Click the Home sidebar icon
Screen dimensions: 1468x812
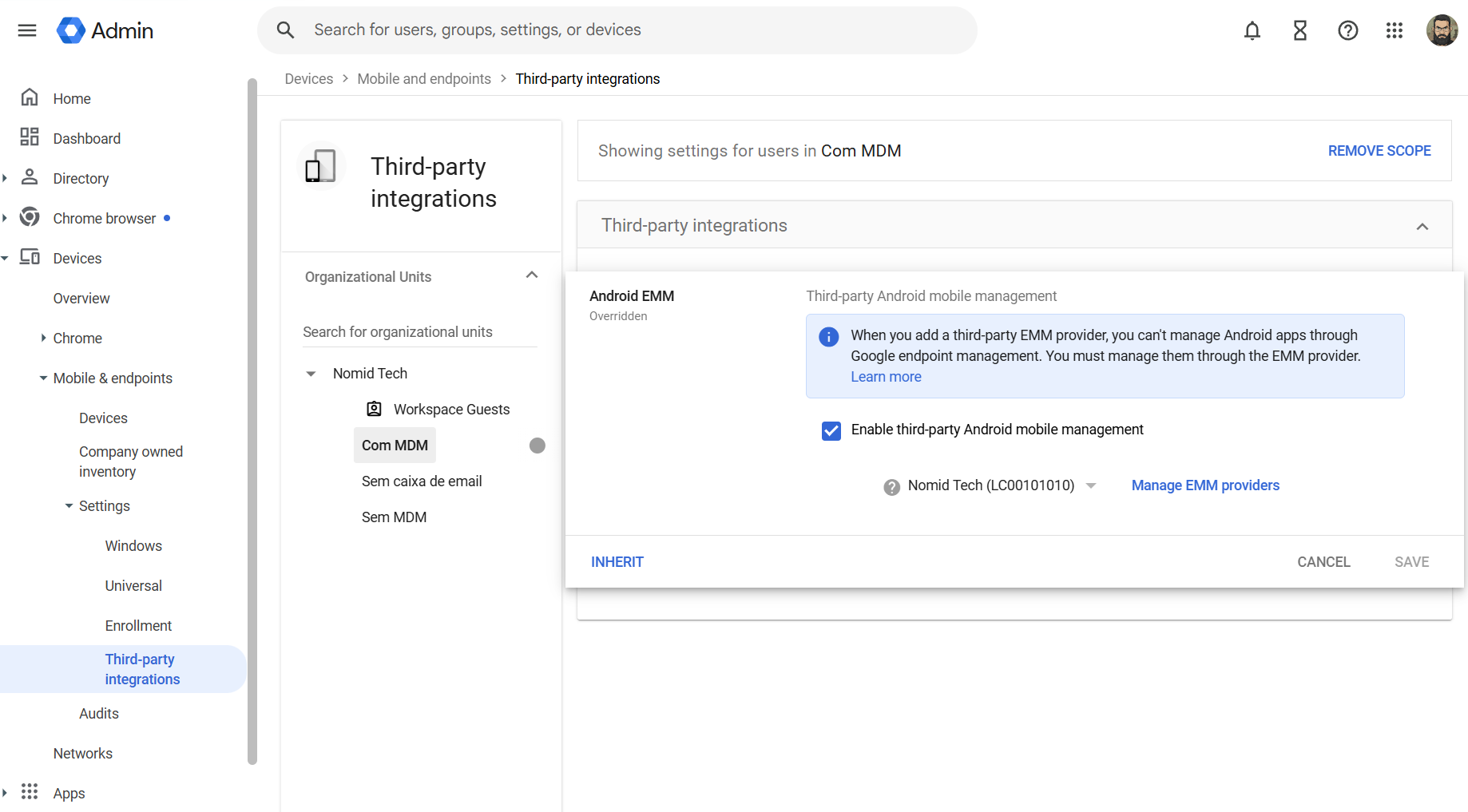(30, 97)
